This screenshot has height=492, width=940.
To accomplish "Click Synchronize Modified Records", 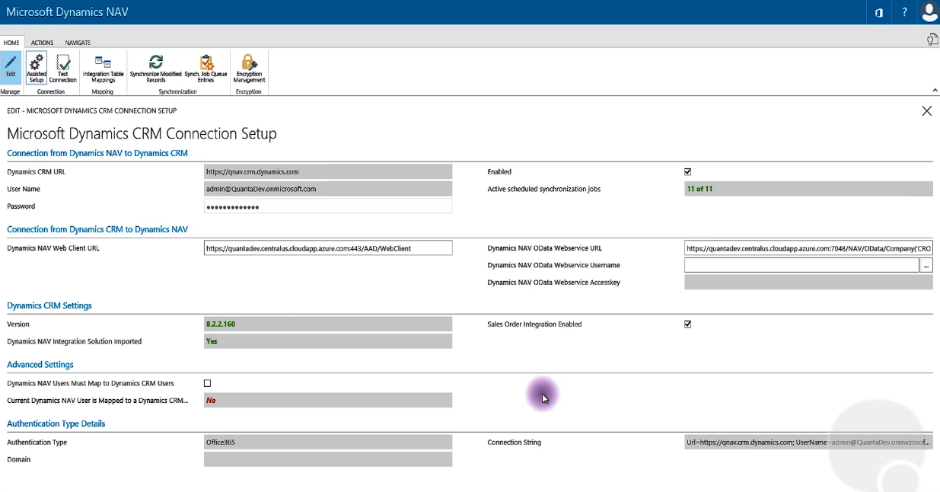I will pos(156,67).
